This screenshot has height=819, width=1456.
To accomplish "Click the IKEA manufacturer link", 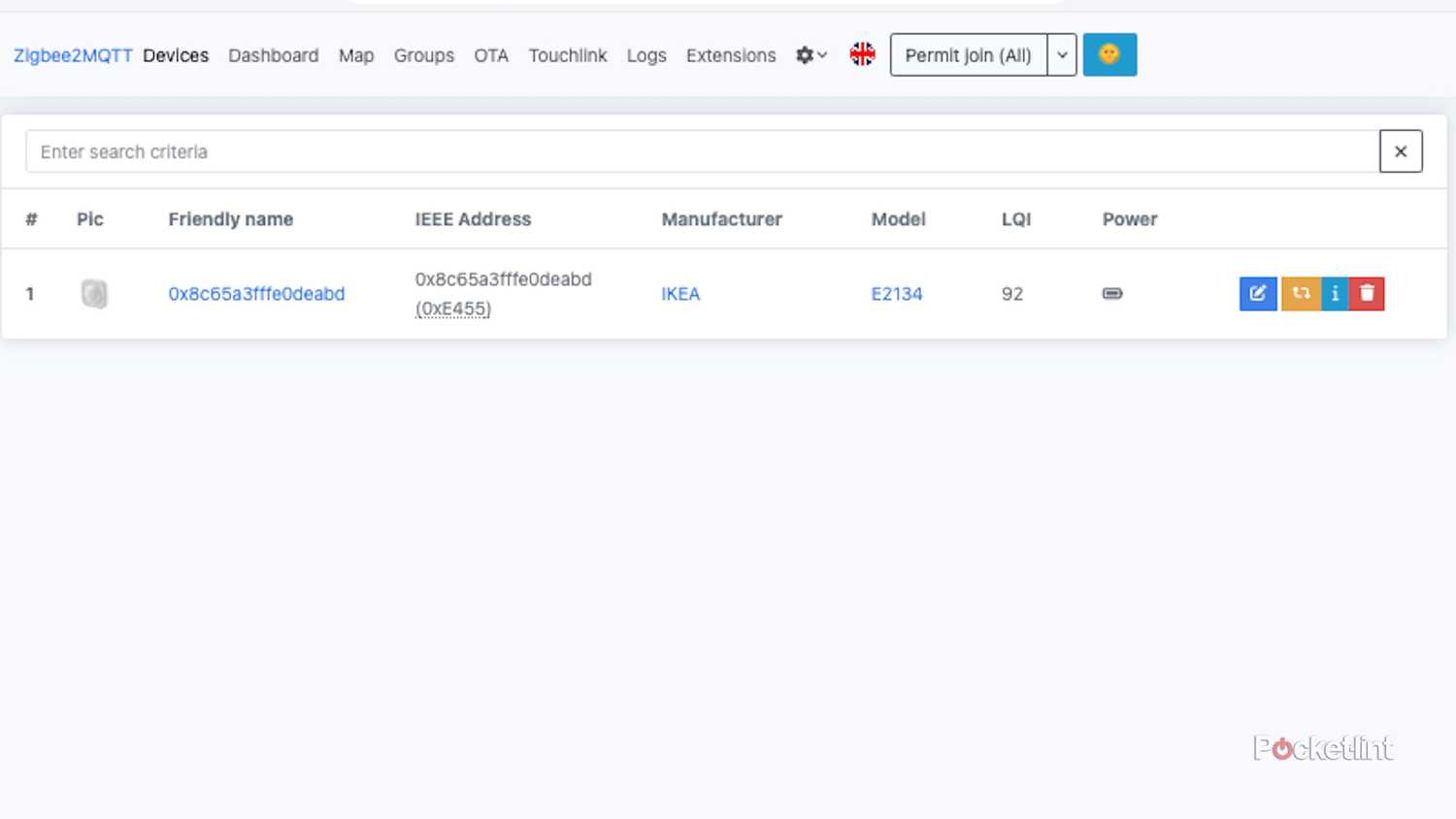I will (680, 293).
